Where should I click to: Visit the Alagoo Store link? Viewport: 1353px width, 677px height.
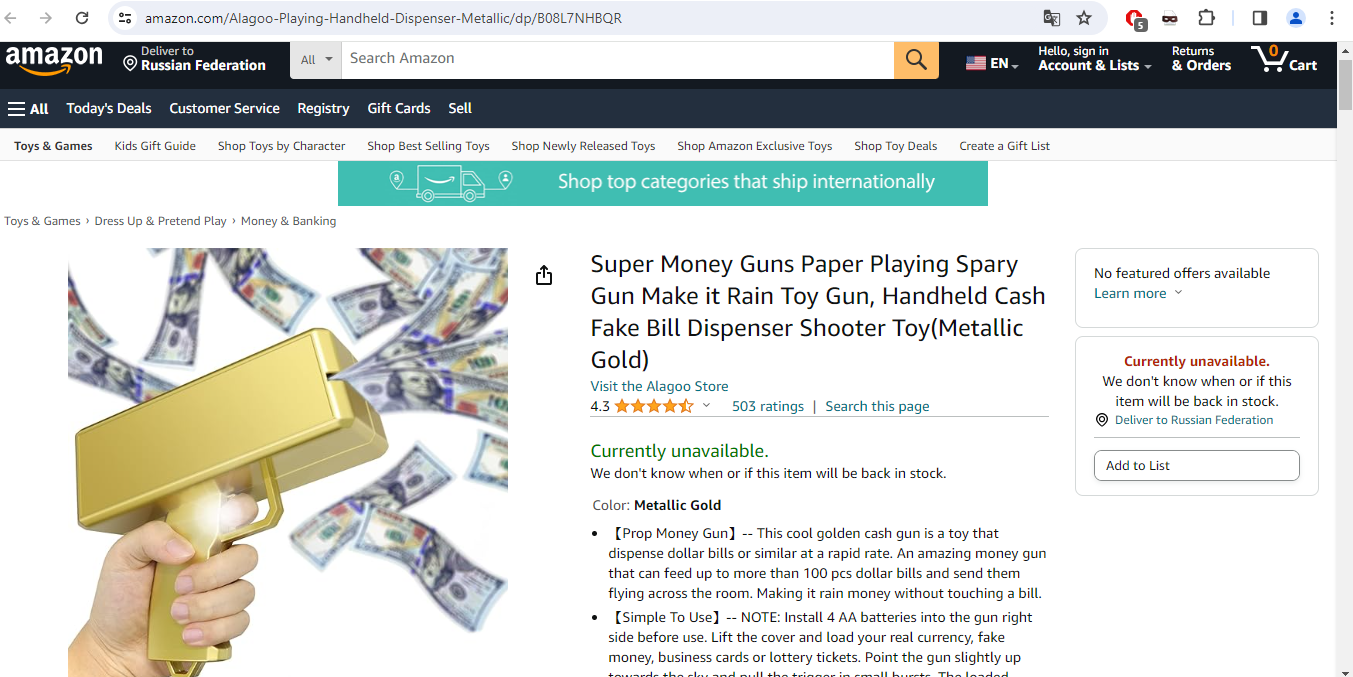pos(659,386)
